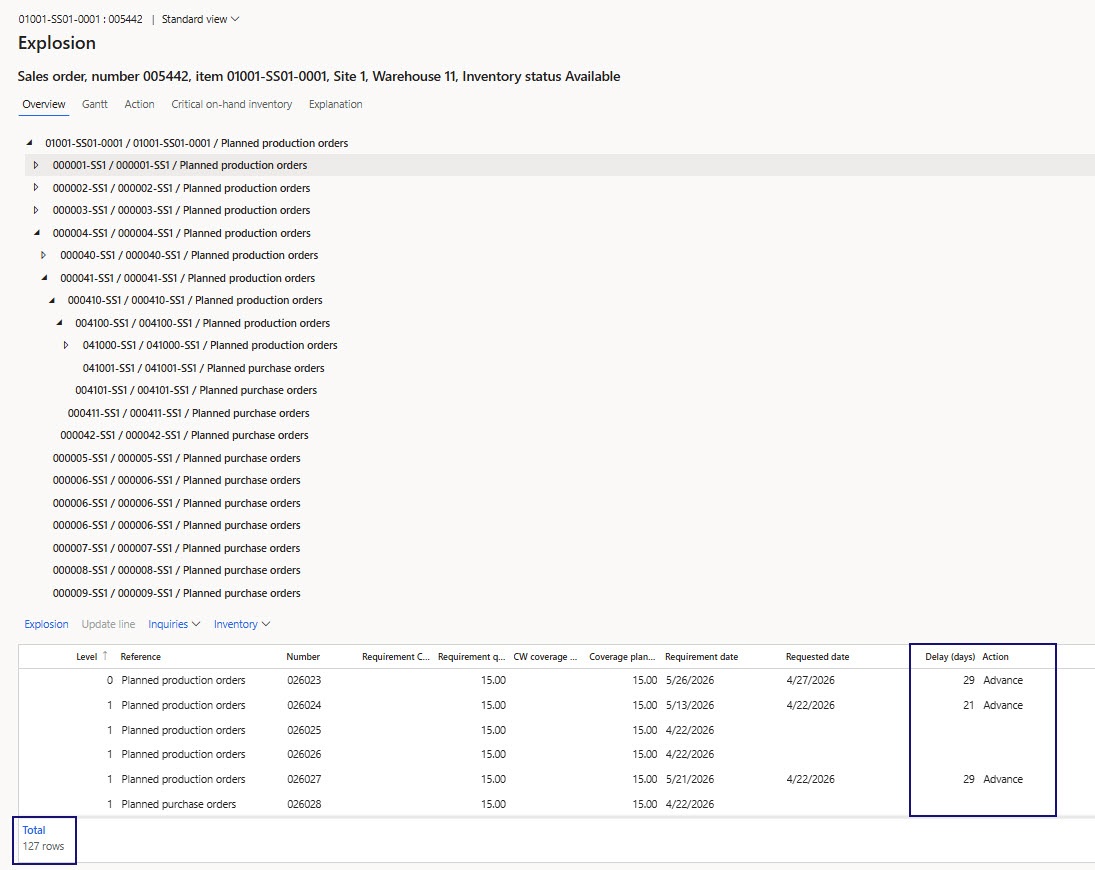Click the Explosion button above the grid
The width and height of the screenshot is (1095, 870).
(x=46, y=624)
